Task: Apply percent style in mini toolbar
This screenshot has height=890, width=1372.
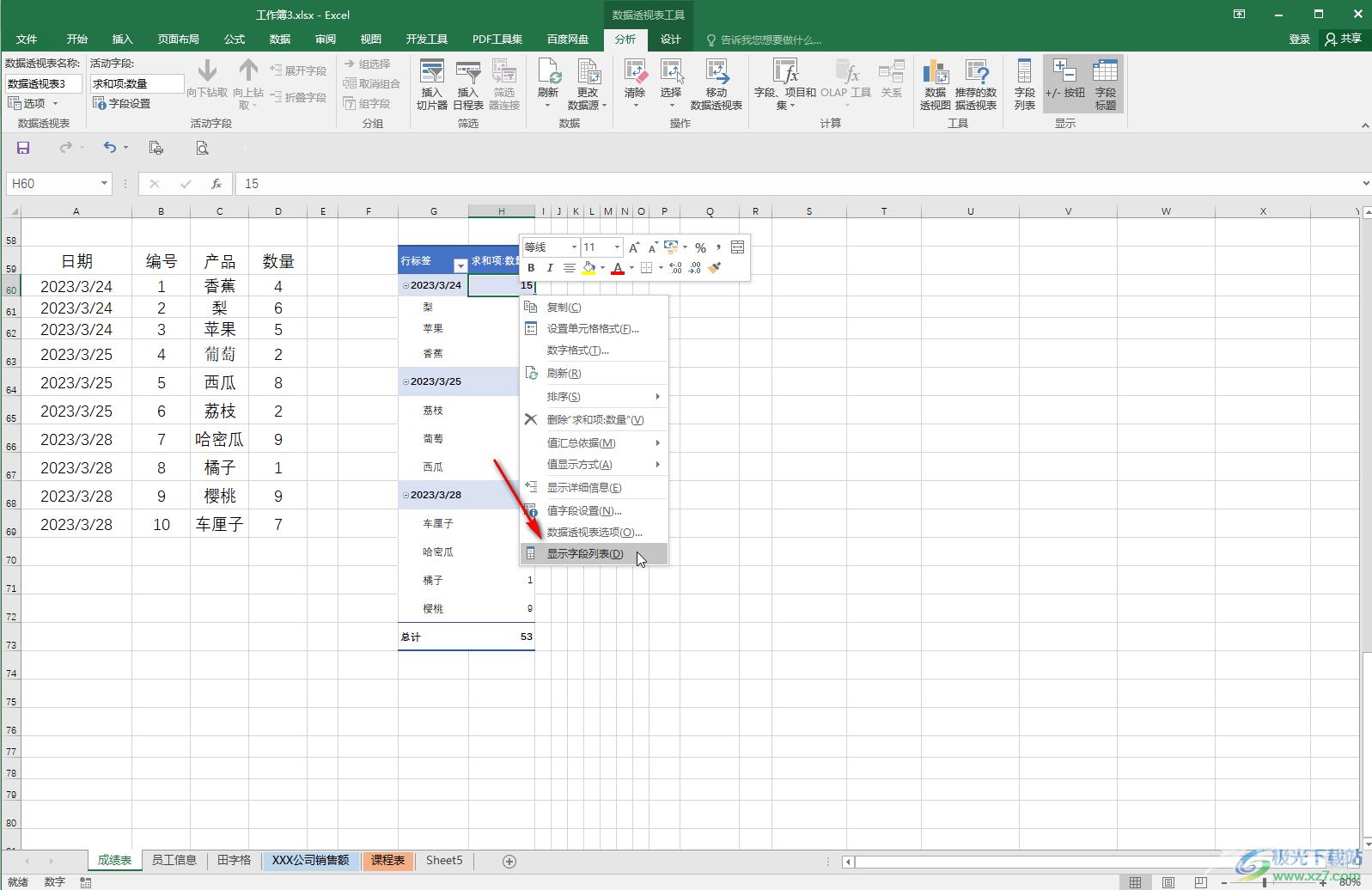Action: point(700,247)
